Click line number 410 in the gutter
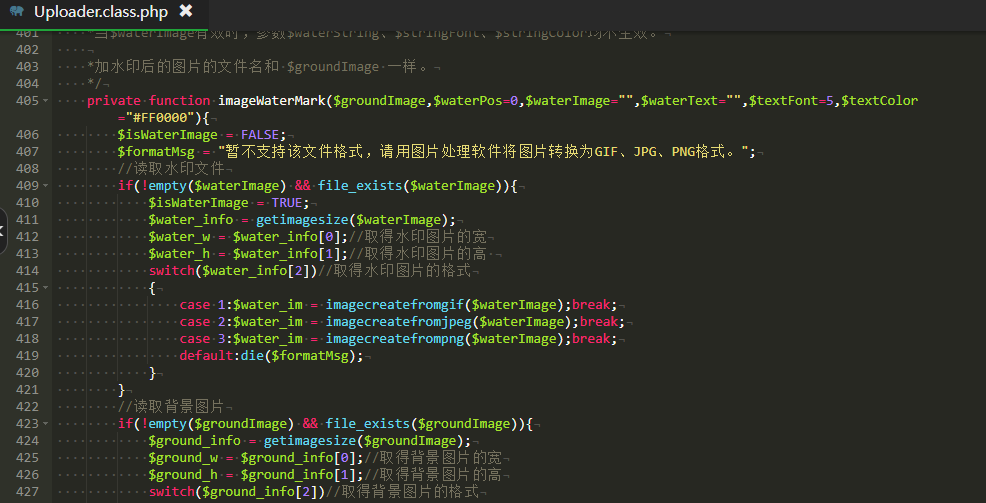The width and height of the screenshot is (986, 503). 27,202
